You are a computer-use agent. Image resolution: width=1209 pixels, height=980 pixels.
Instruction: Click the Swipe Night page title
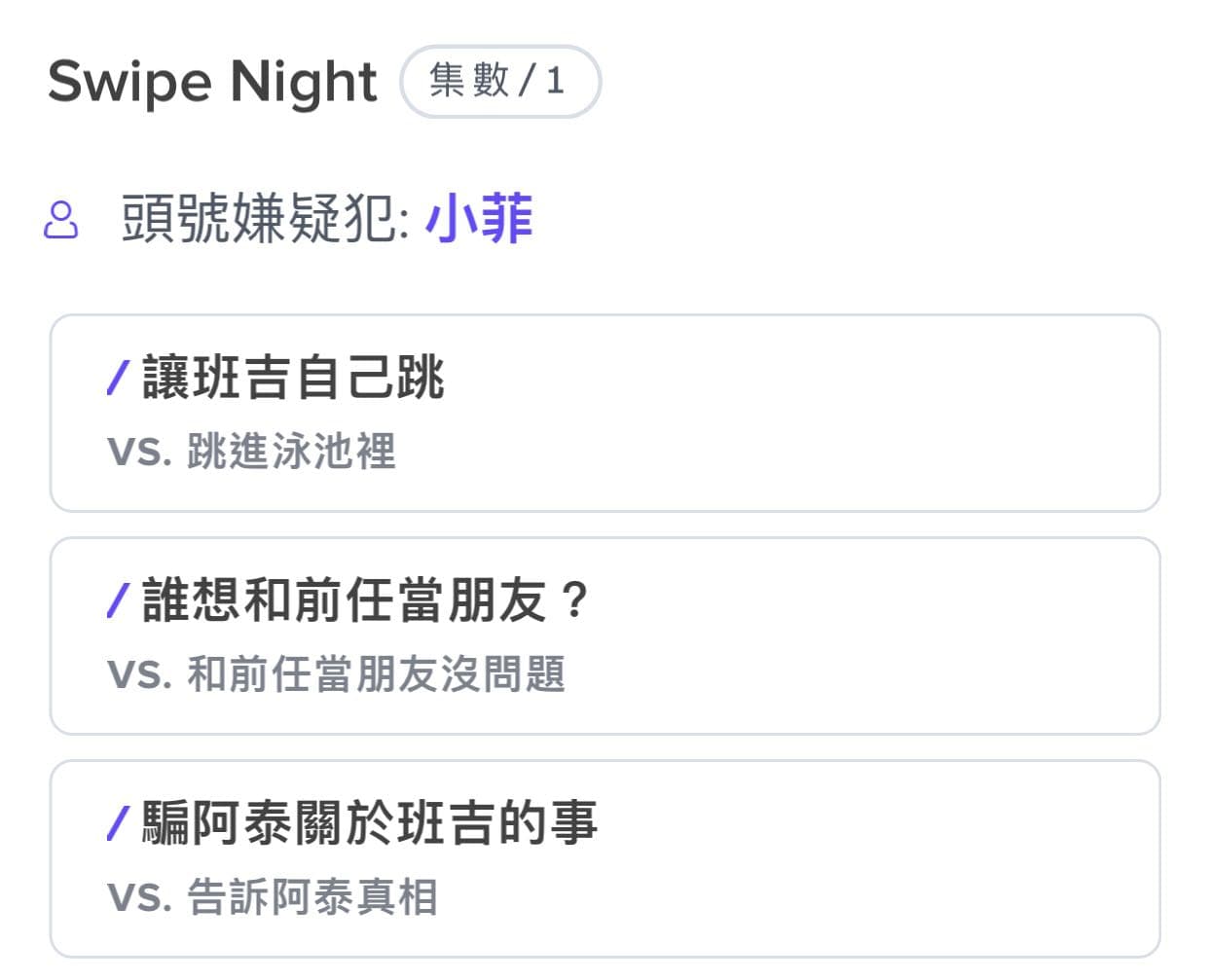212,83
